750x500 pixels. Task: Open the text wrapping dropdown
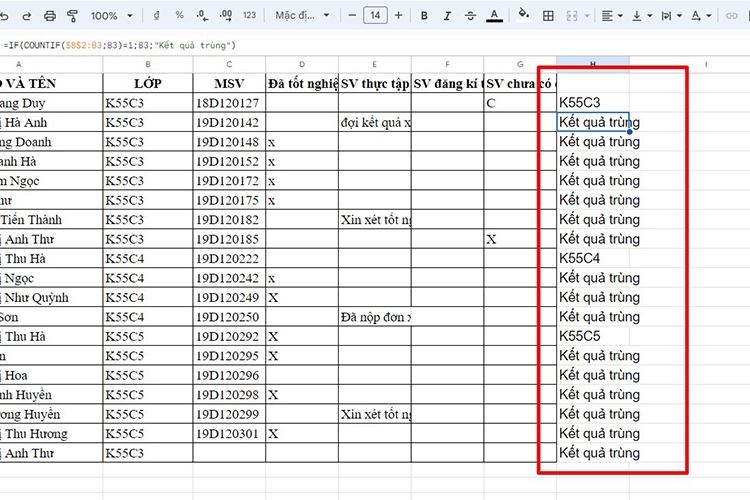672,16
